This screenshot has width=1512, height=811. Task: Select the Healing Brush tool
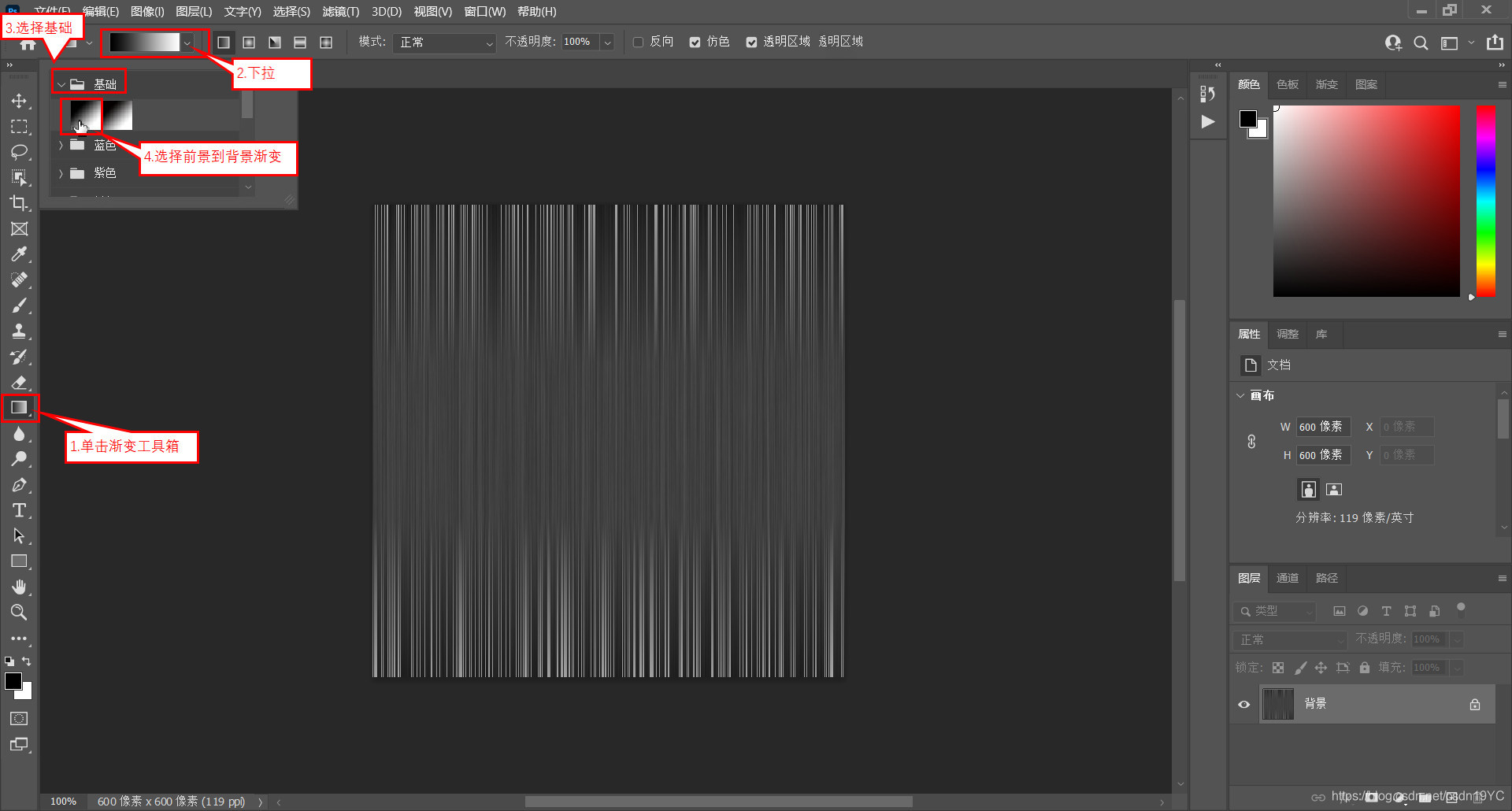pyautogui.click(x=19, y=280)
